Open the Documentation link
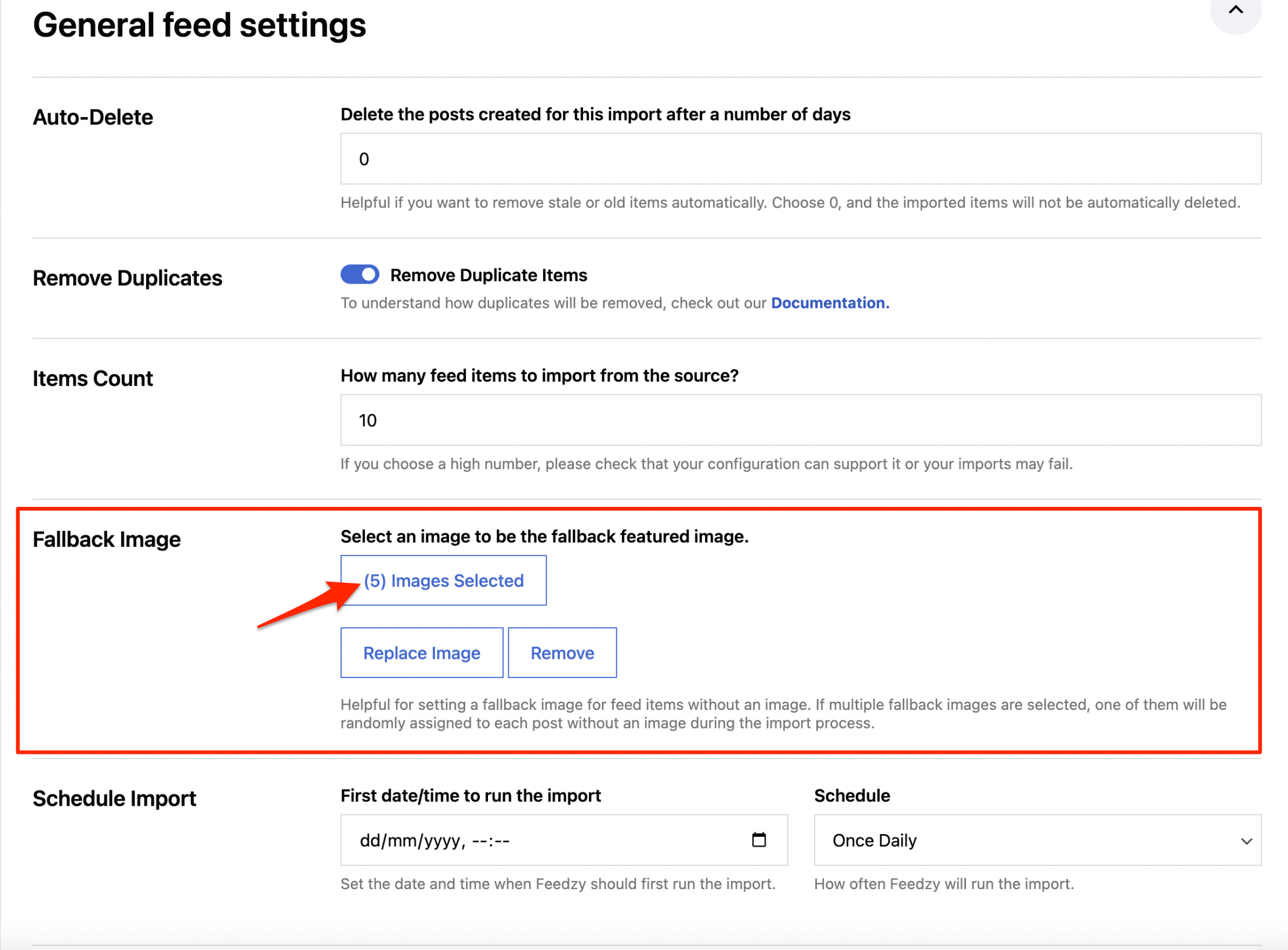 click(x=830, y=303)
